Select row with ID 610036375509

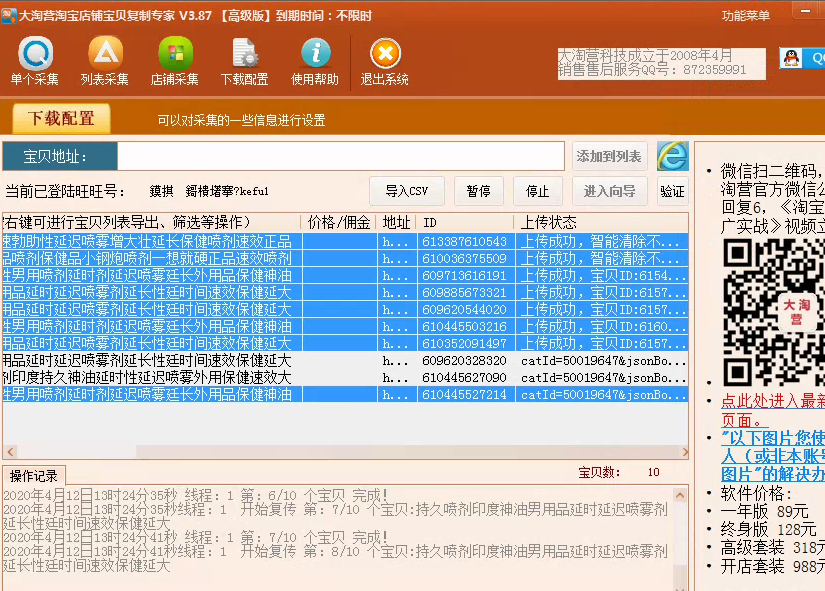[x=345, y=258]
